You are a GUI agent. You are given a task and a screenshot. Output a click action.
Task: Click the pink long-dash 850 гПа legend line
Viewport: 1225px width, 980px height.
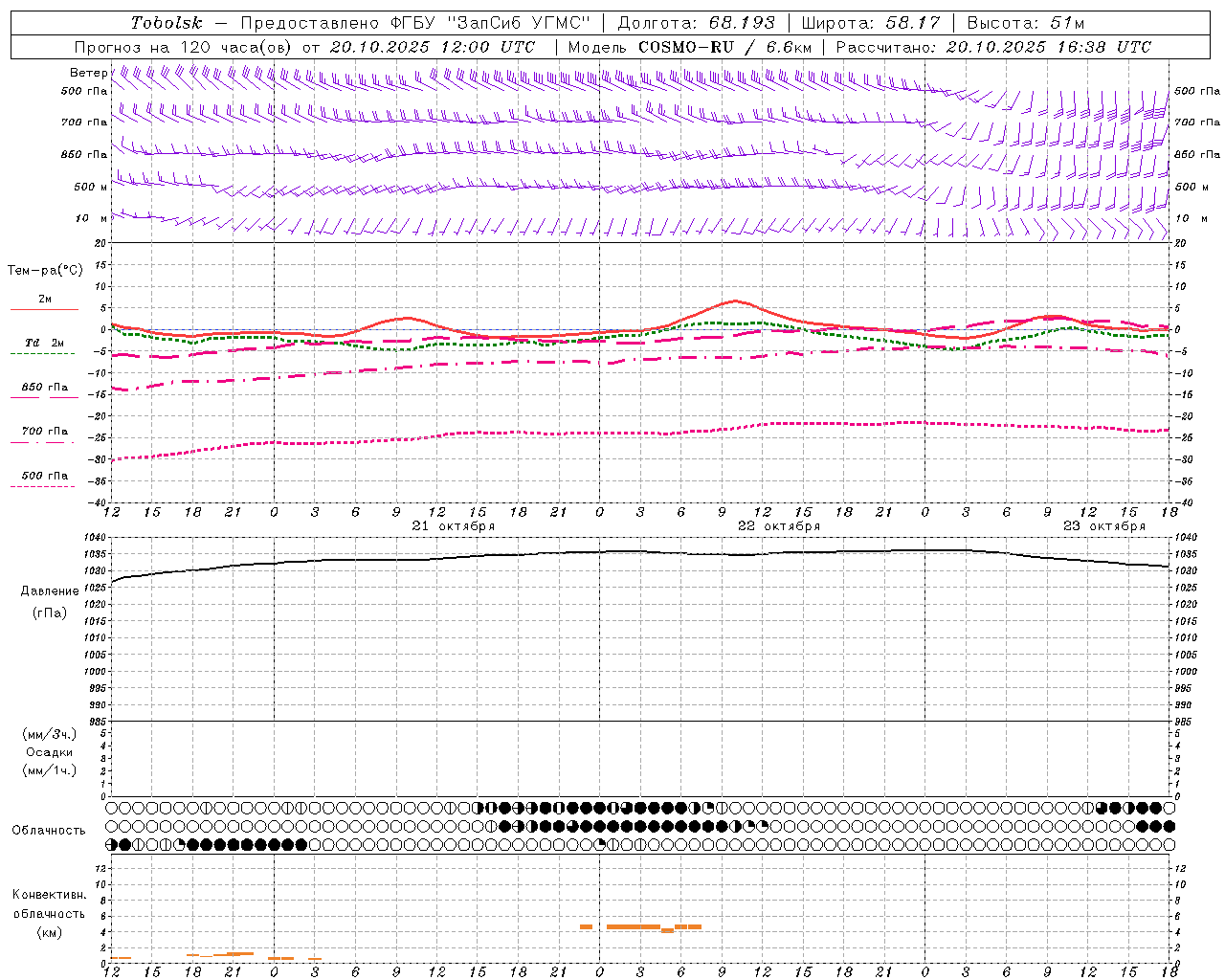click(x=43, y=398)
